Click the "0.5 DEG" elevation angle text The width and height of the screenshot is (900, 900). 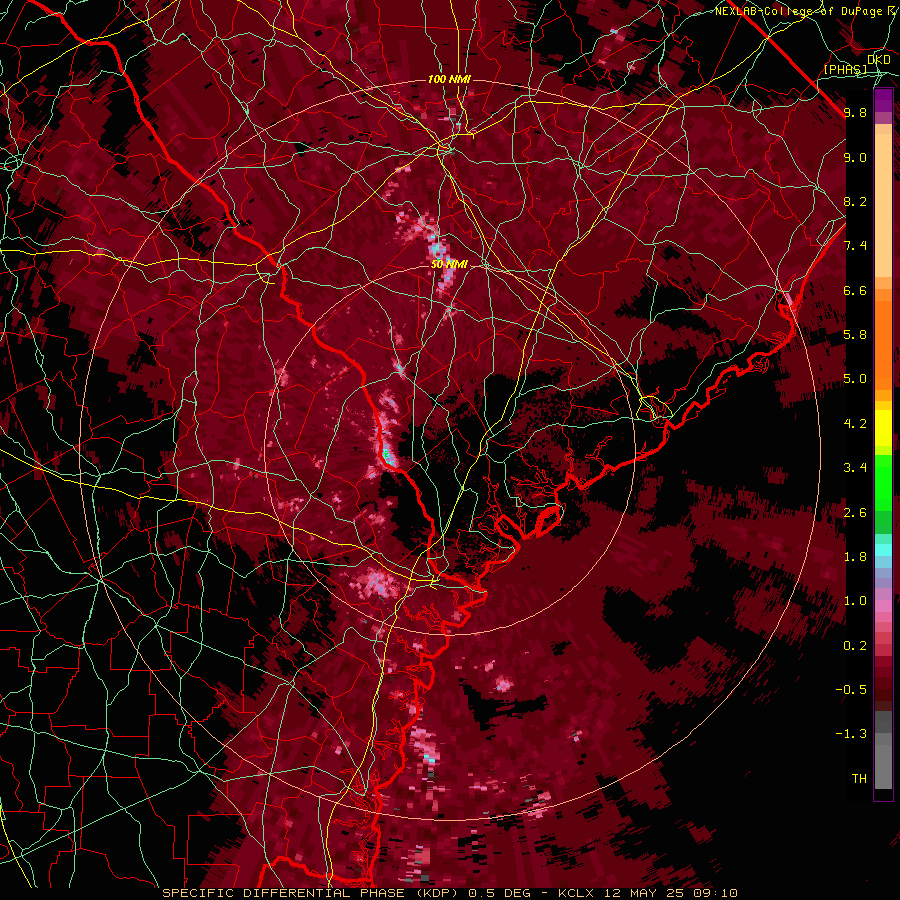click(x=499, y=893)
